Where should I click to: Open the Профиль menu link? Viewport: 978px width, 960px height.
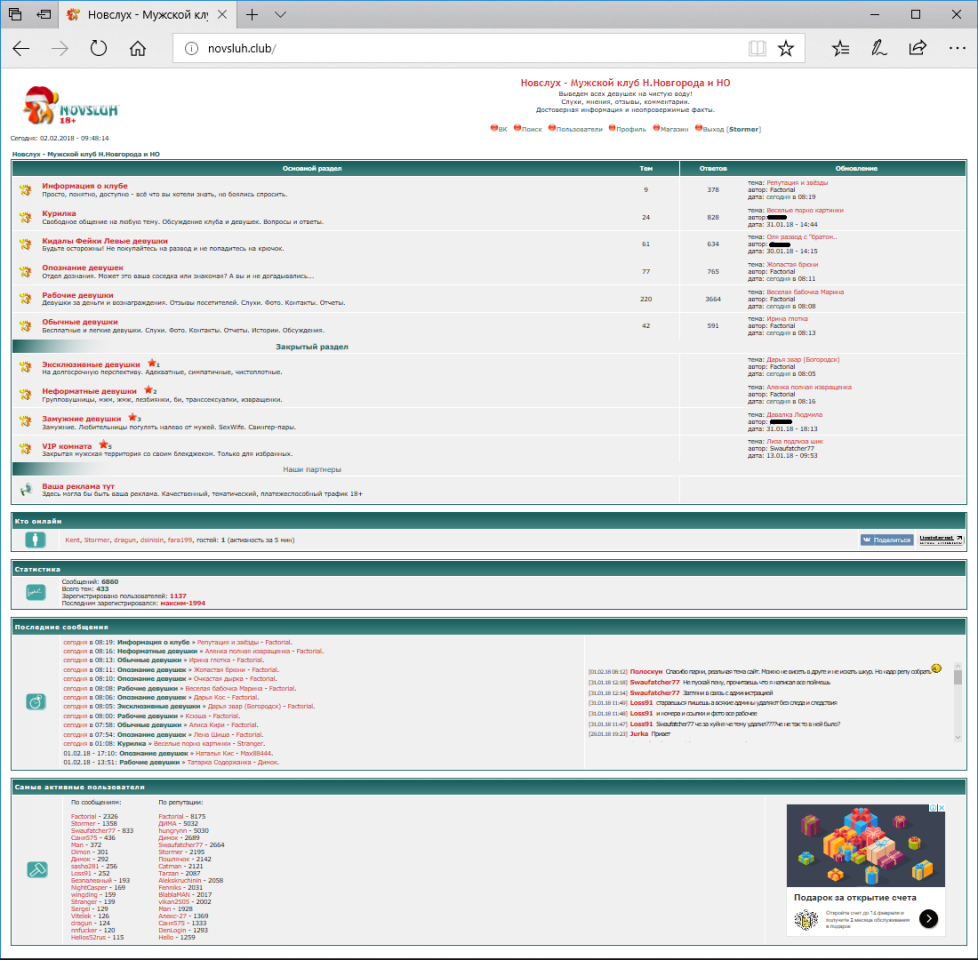pyautogui.click(x=630, y=129)
